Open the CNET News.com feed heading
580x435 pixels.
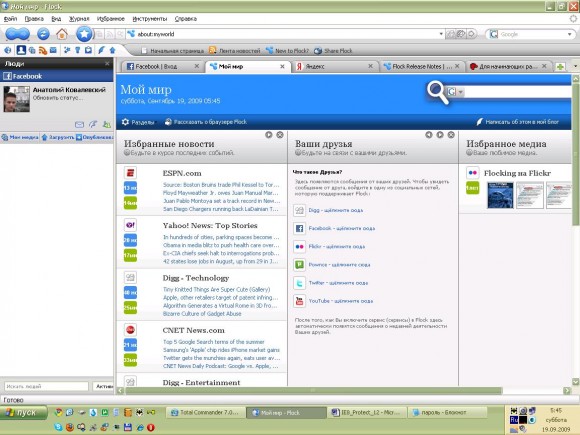[x=193, y=330]
